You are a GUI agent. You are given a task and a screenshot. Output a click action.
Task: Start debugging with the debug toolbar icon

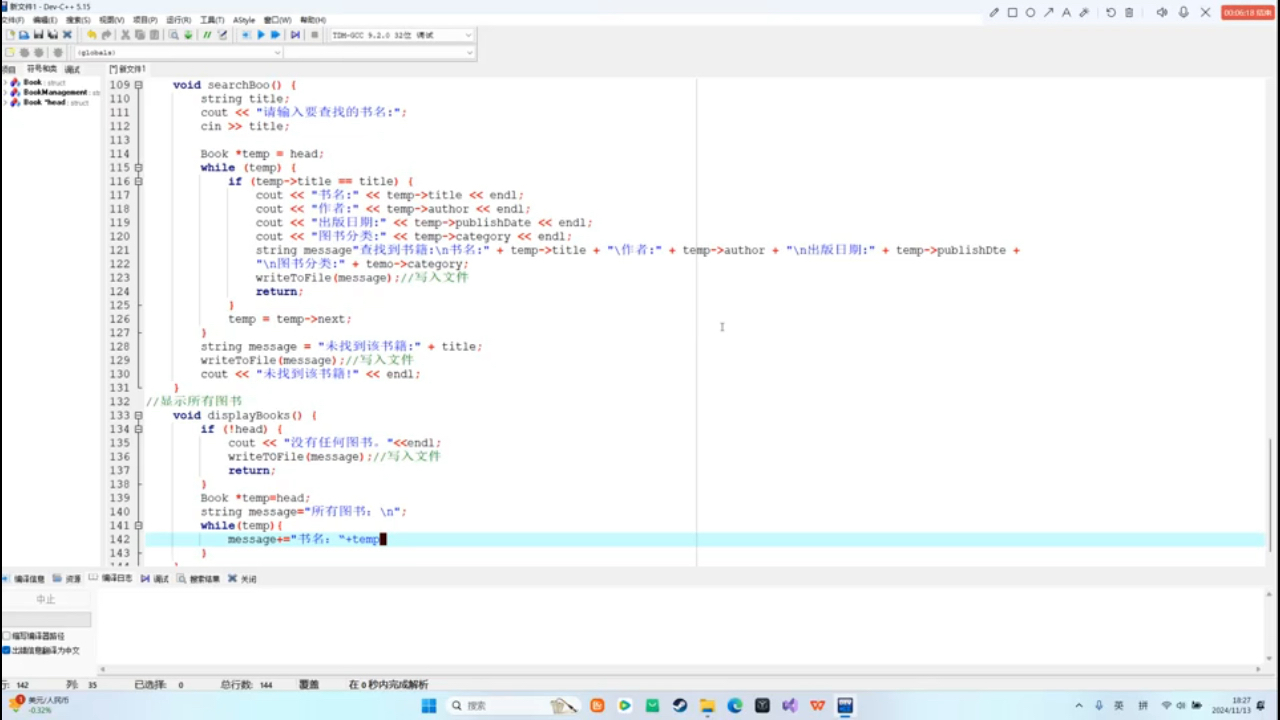pyautogui.click(x=295, y=35)
